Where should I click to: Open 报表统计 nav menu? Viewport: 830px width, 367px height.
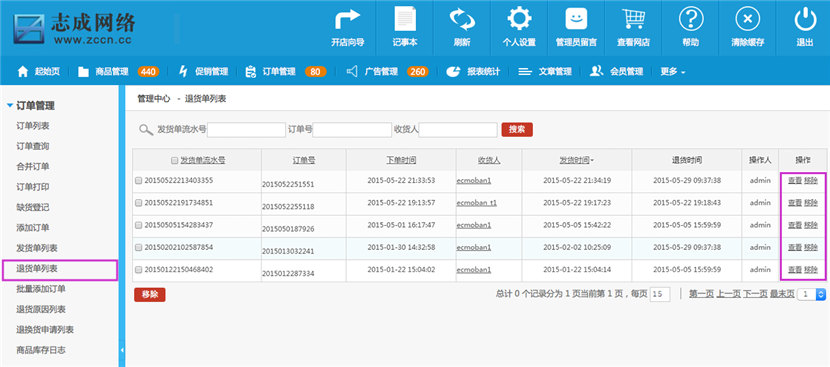[483, 71]
